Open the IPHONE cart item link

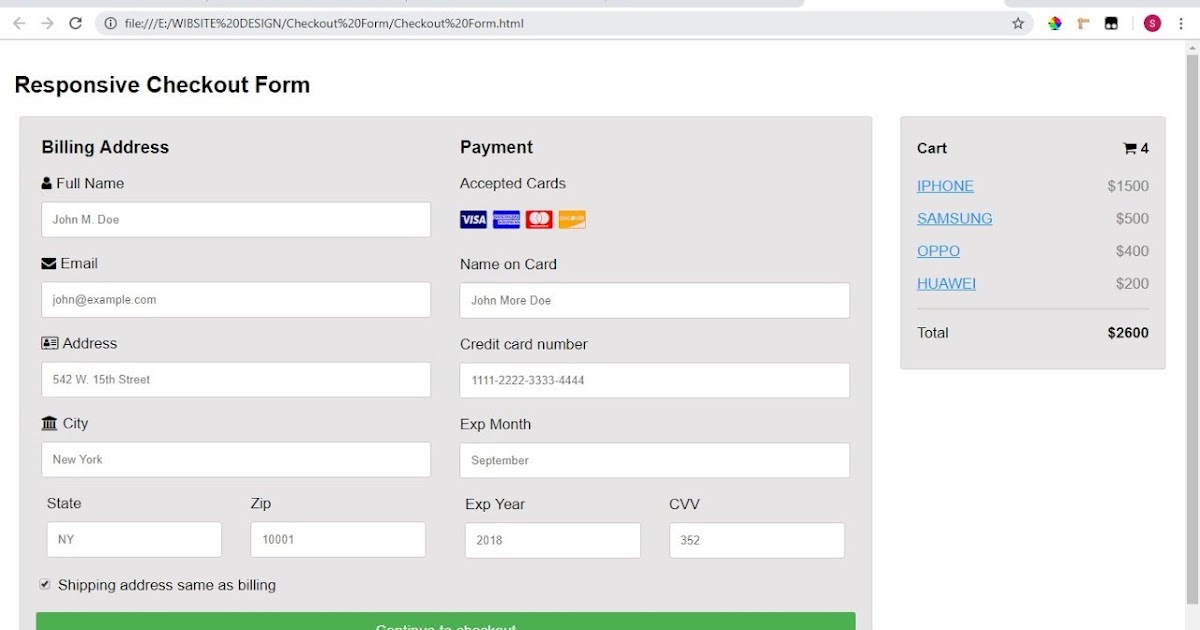(x=945, y=185)
